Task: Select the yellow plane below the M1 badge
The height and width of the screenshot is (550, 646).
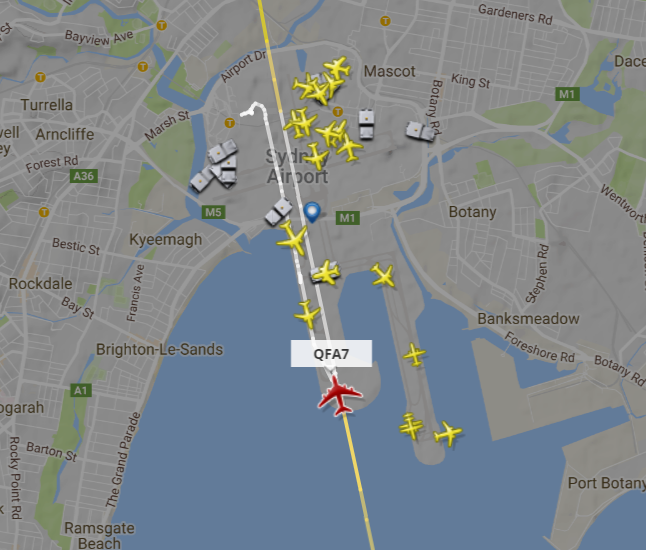Action: [x=383, y=275]
